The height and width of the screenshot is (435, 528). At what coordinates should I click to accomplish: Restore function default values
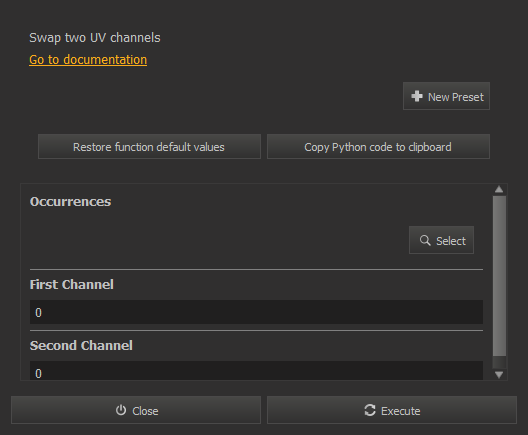click(x=149, y=146)
